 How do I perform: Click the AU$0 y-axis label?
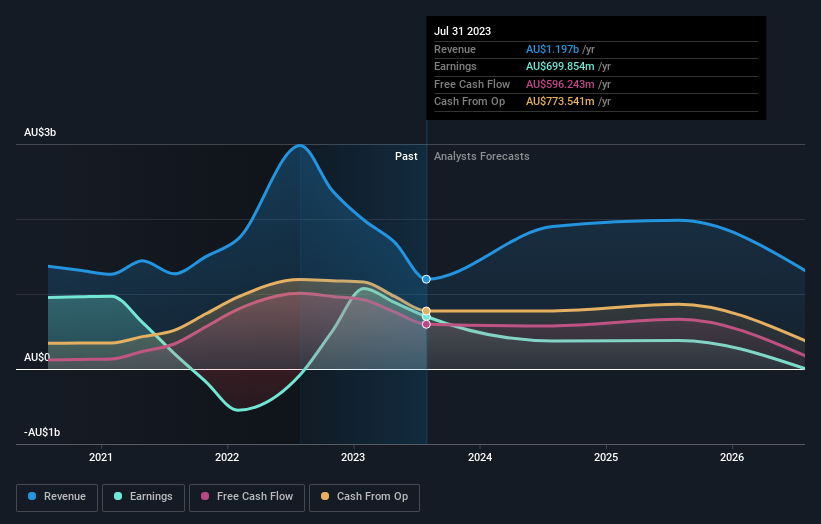37,357
